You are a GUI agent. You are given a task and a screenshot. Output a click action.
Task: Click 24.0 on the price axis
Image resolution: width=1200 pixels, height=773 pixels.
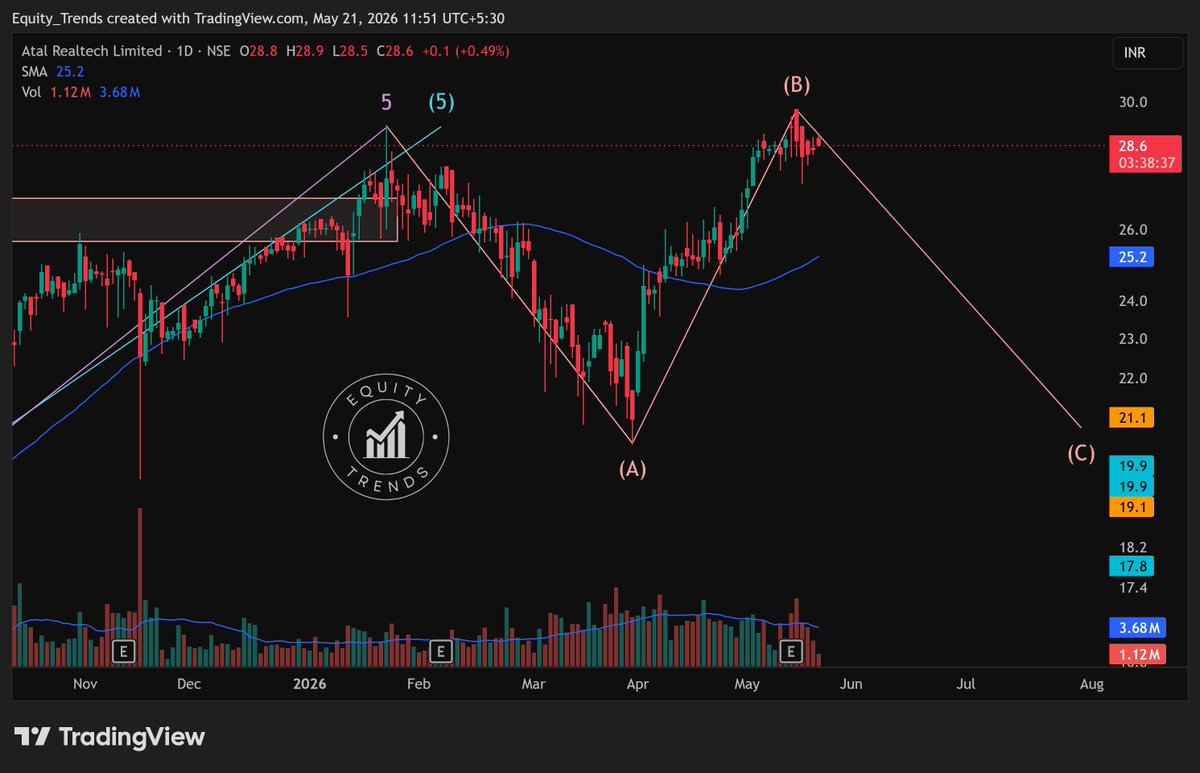click(x=1133, y=301)
